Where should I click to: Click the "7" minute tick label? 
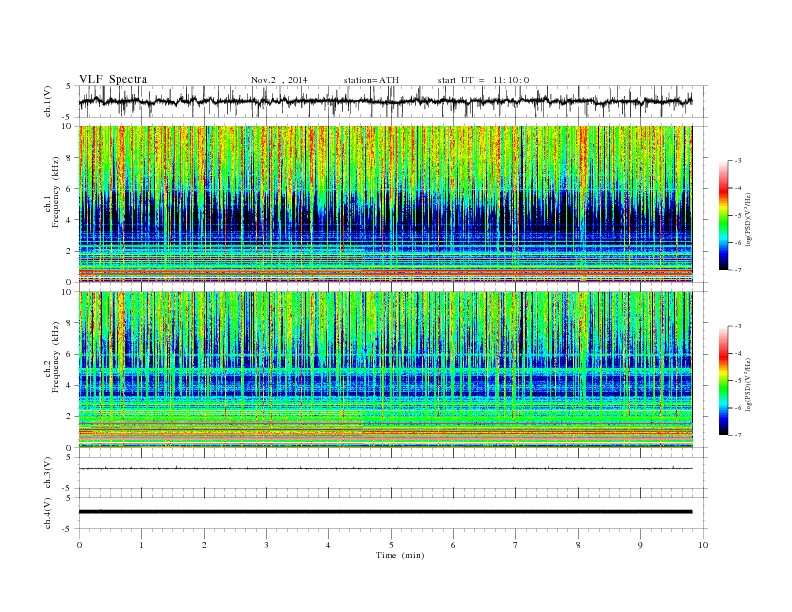(516, 545)
